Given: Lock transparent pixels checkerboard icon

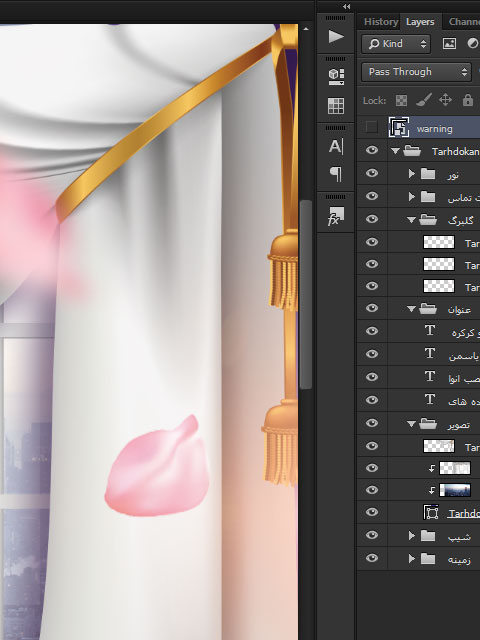Looking at the screenshot, I should [401, 100].
